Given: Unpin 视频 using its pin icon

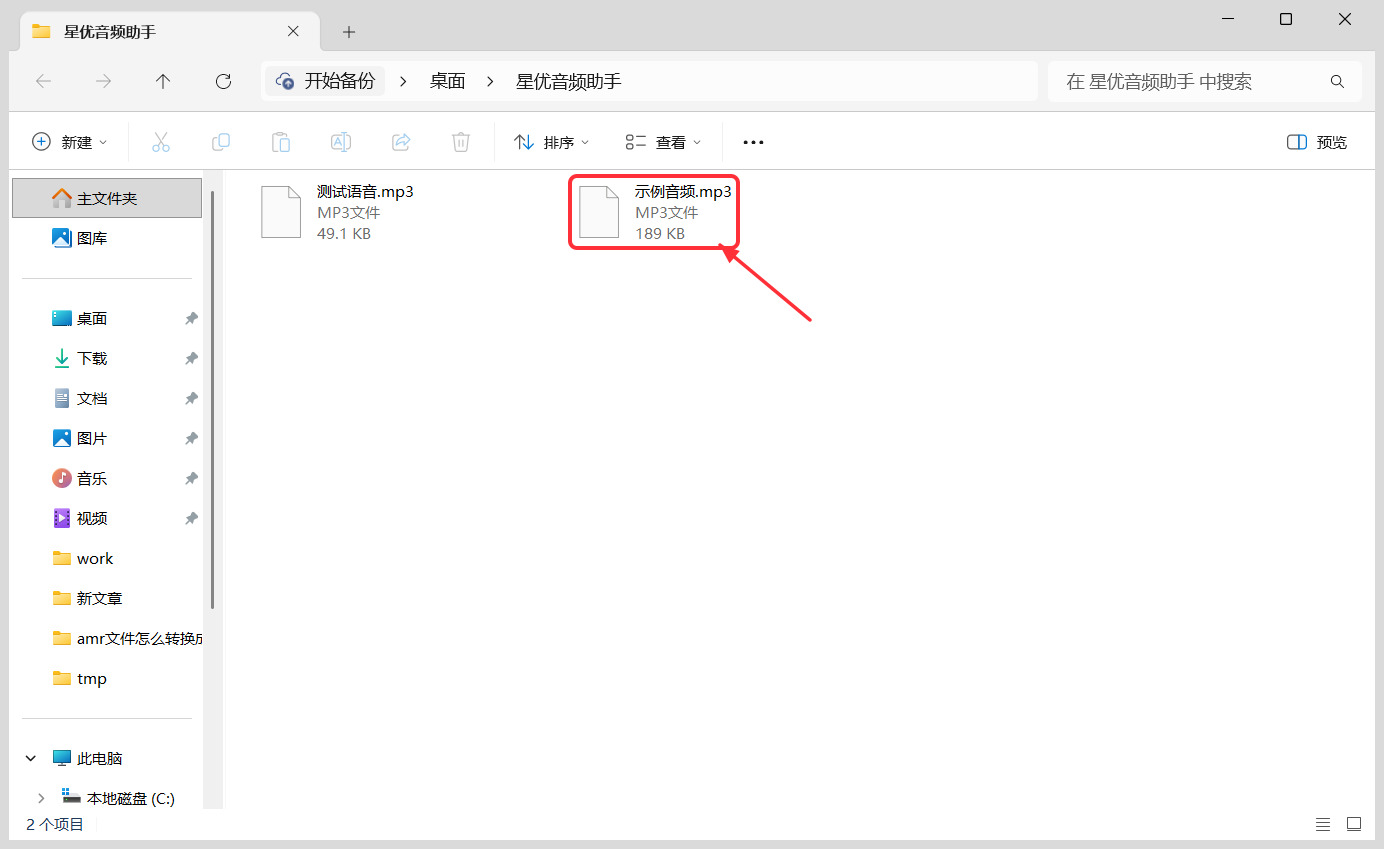Looking at the screenshot, I should [191, 519].
